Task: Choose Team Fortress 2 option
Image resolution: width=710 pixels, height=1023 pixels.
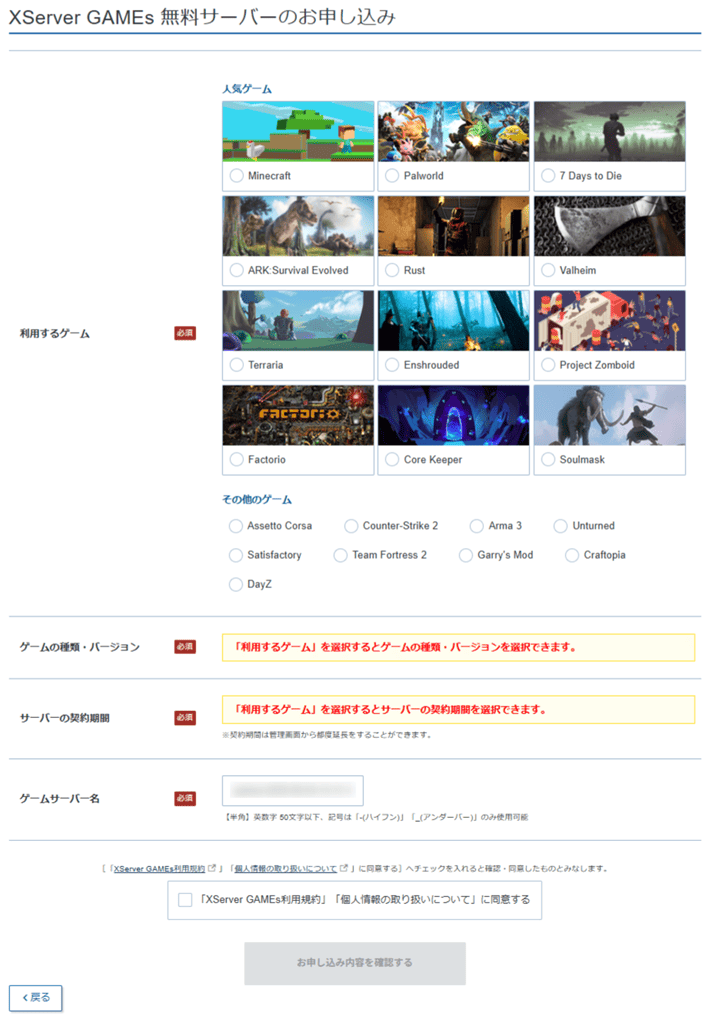Action: click(x=341, y=555)
